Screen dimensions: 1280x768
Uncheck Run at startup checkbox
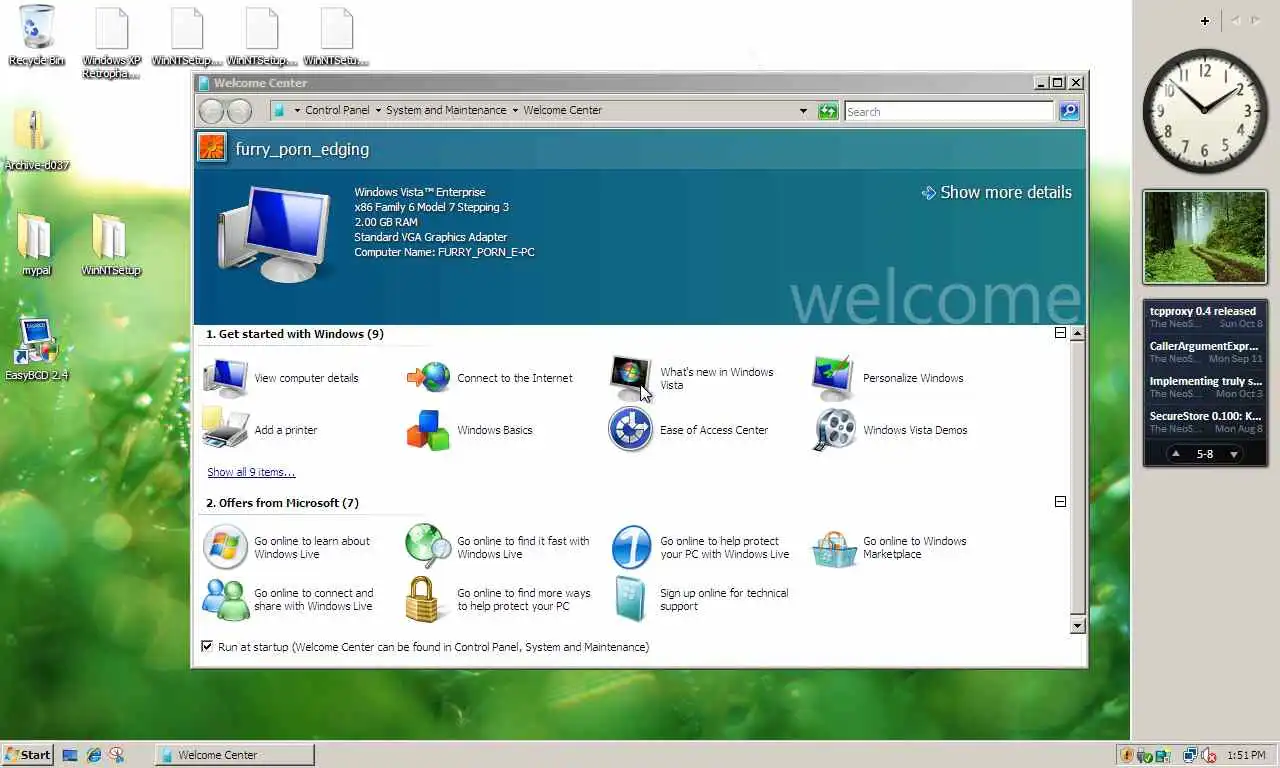(207, 646)
